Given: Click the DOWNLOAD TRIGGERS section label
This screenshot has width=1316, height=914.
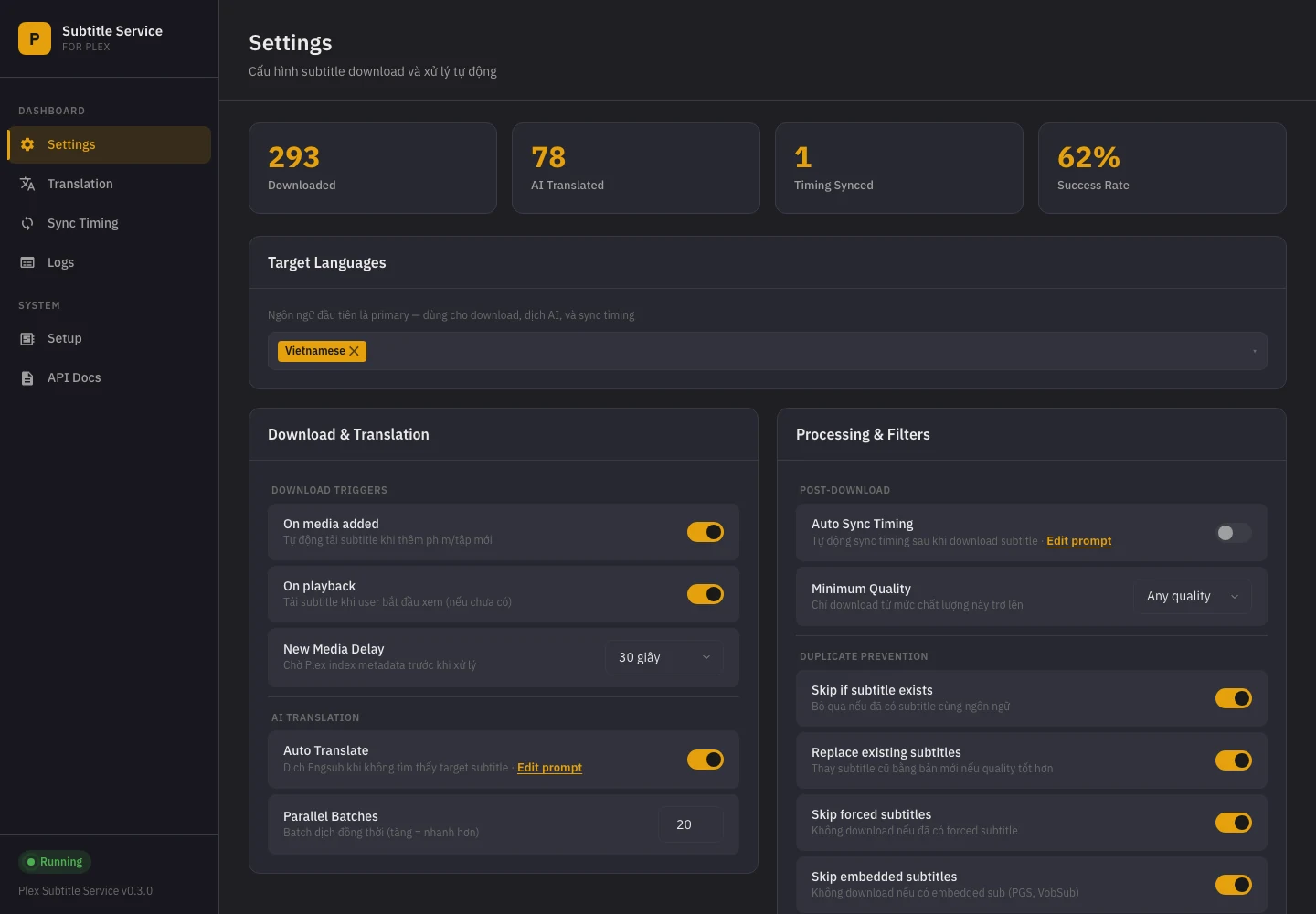Looking at the screenshot, I should point(329,490).
